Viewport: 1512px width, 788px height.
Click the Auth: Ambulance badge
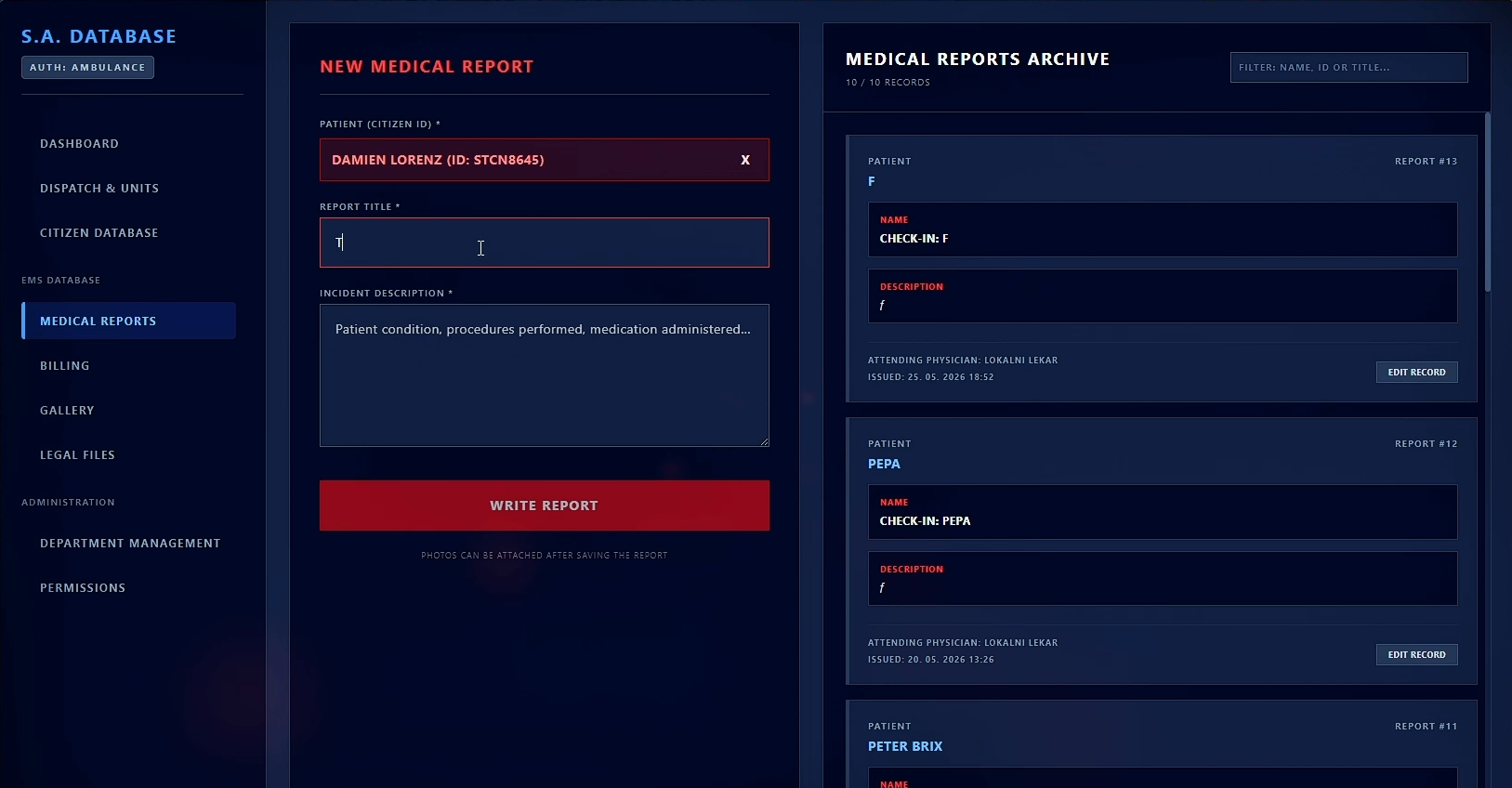click(x=87, y=68)
